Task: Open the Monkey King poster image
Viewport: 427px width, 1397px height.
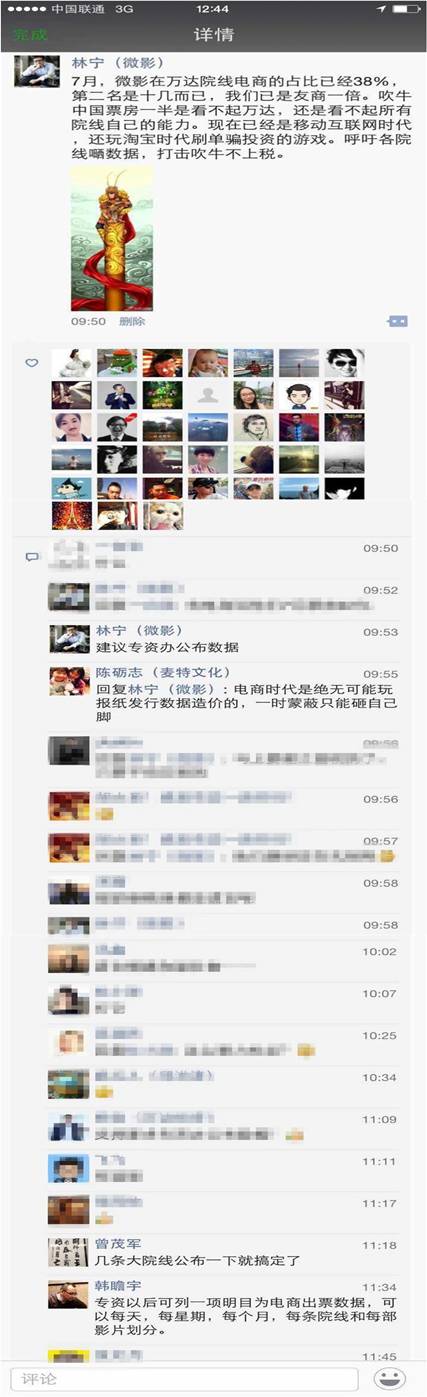Action: pos(112,238)
